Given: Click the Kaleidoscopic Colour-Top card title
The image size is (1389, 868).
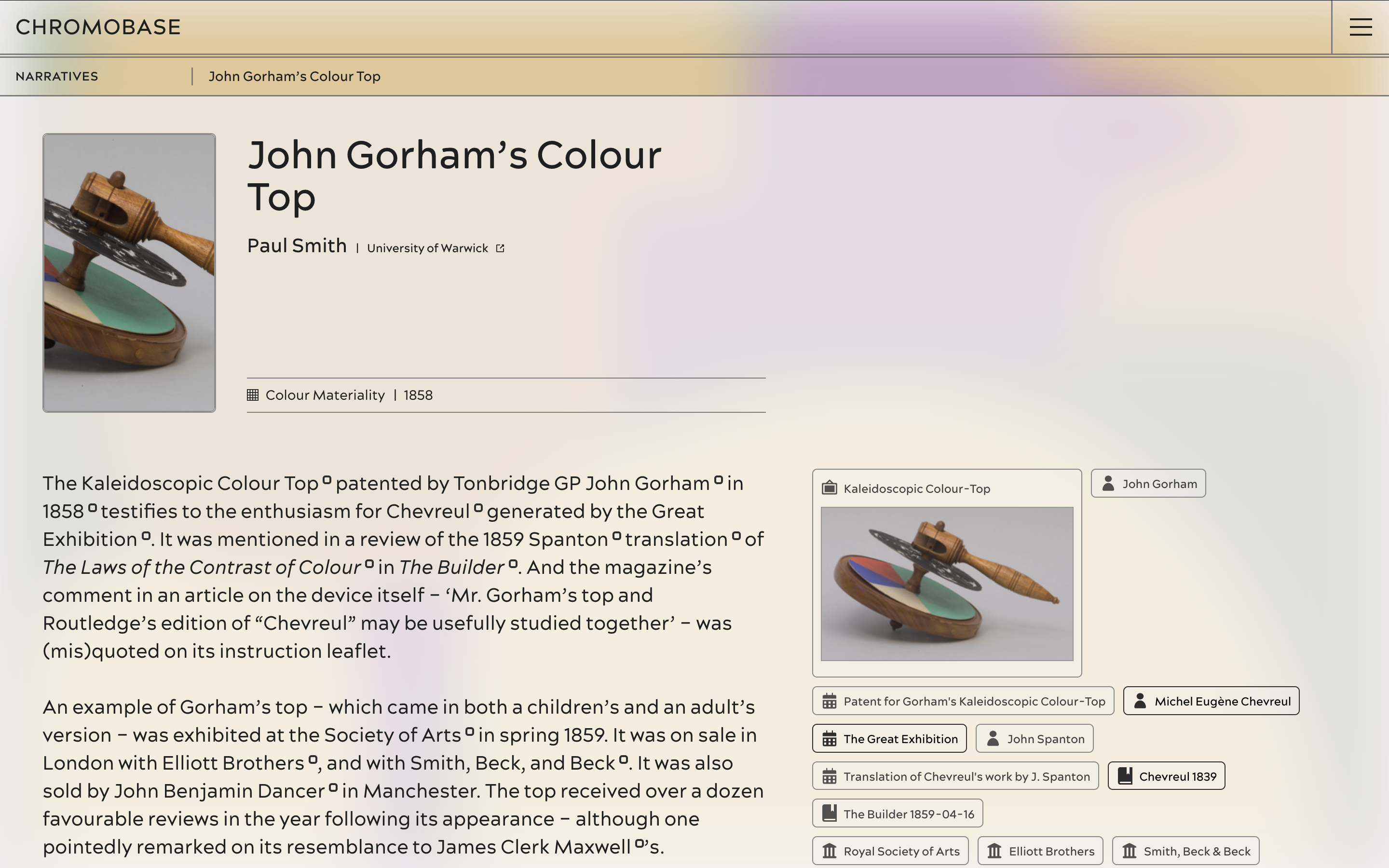Looking at the screenshot, I should [x=917, y=488].
